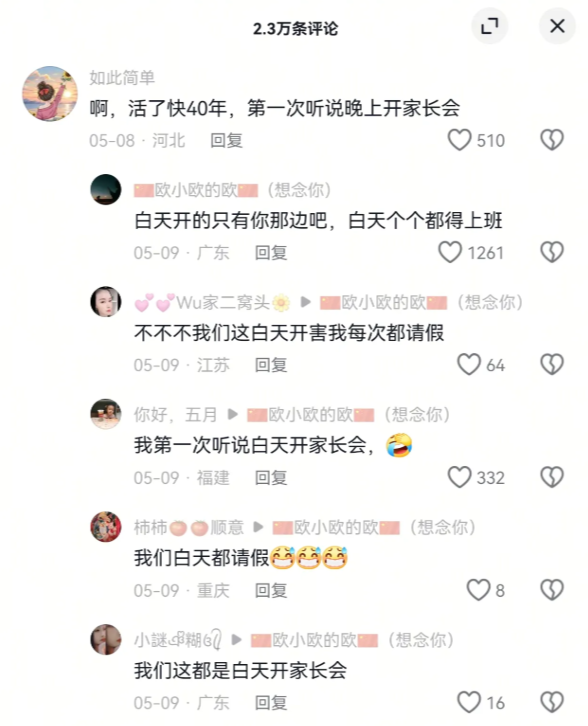588x726 pixels.
Task: Reply to the Hebei comment from 05-08
Action: (226, 140)
